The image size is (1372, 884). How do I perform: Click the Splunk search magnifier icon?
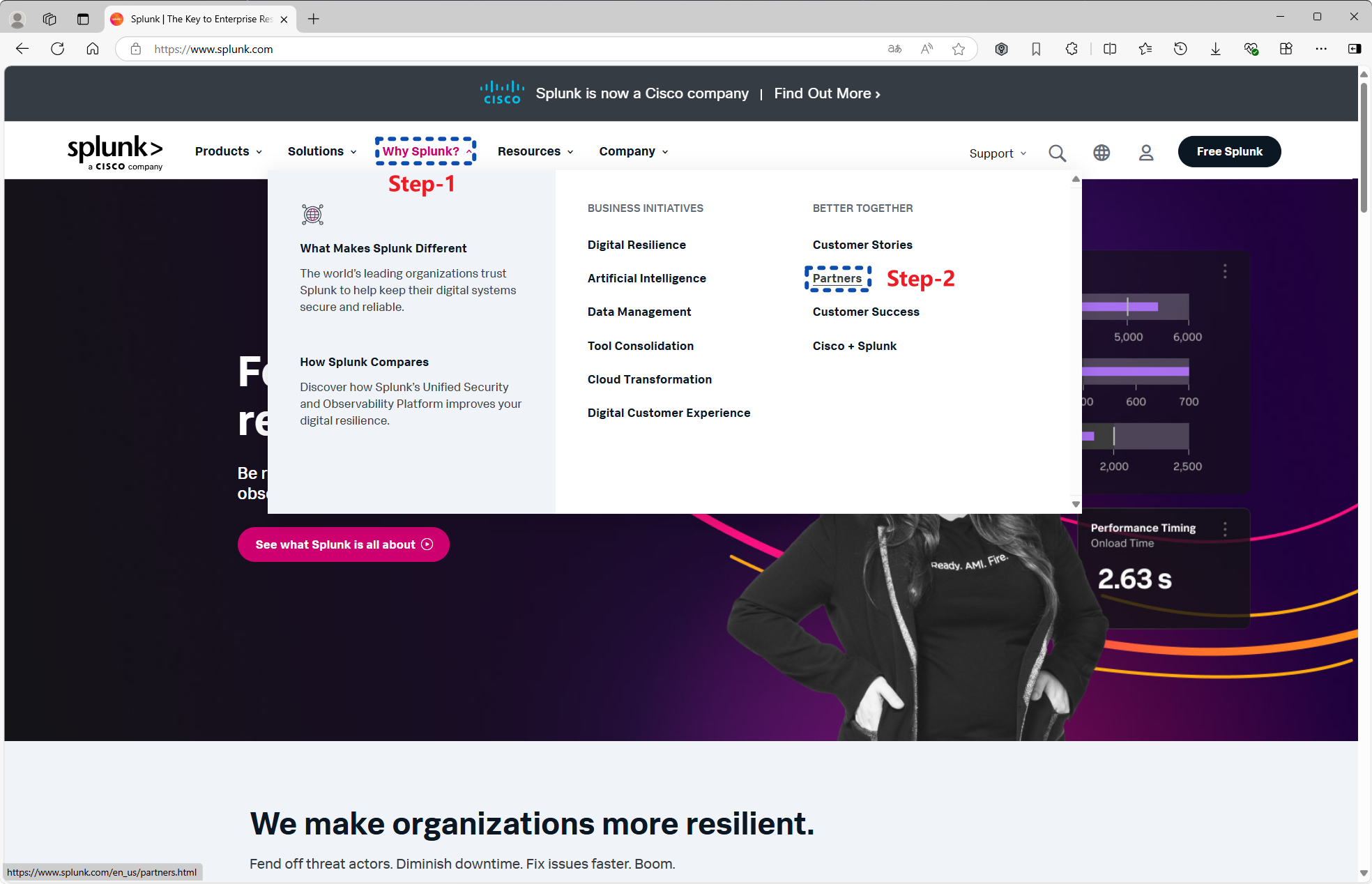1057,153
